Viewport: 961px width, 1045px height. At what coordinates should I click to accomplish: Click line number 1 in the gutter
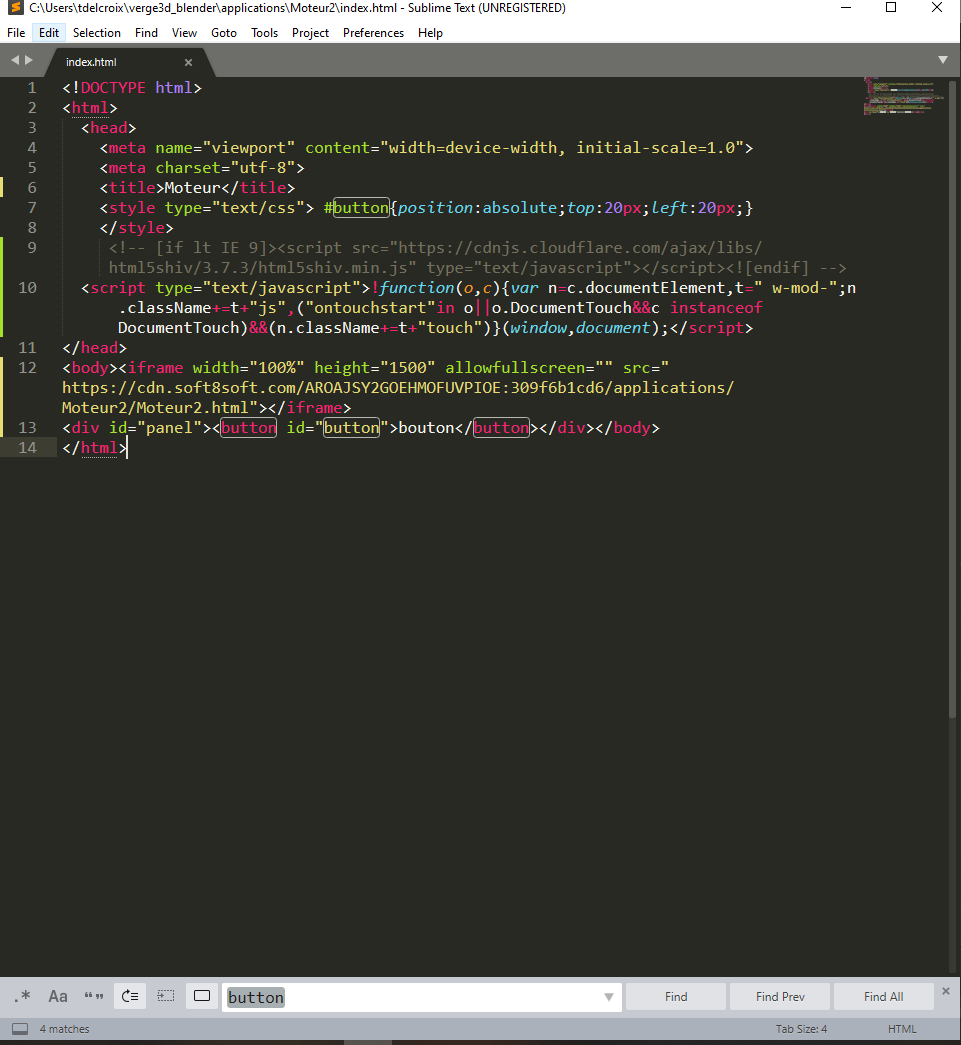pos(31,88)
